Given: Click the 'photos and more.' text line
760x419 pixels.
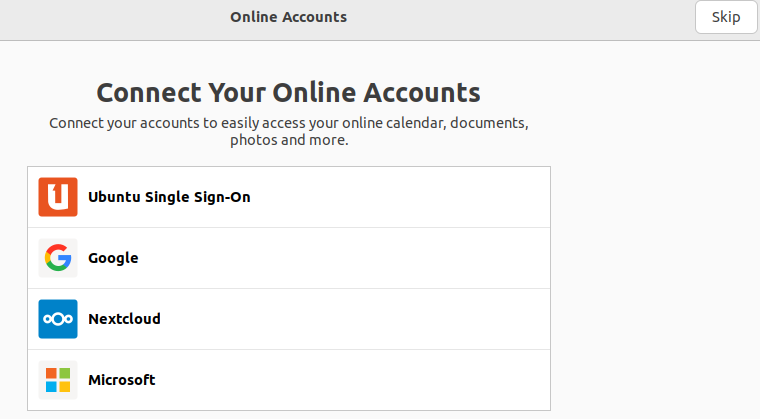Looking at the screenshot, I should click(x=289, y=140).
